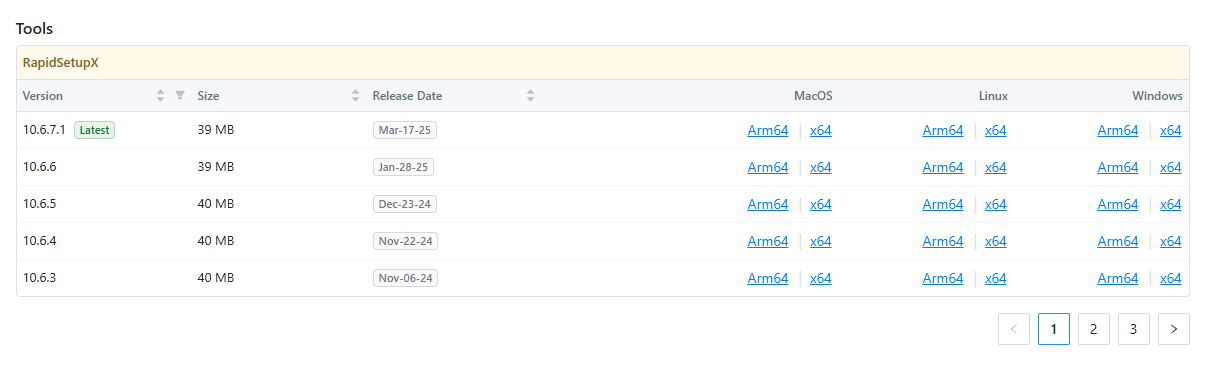The width and height of the screenshot is (1208, 367).
Task: Download 10.6.7.1 Windows x64 build
Action: click(1171, 130)
